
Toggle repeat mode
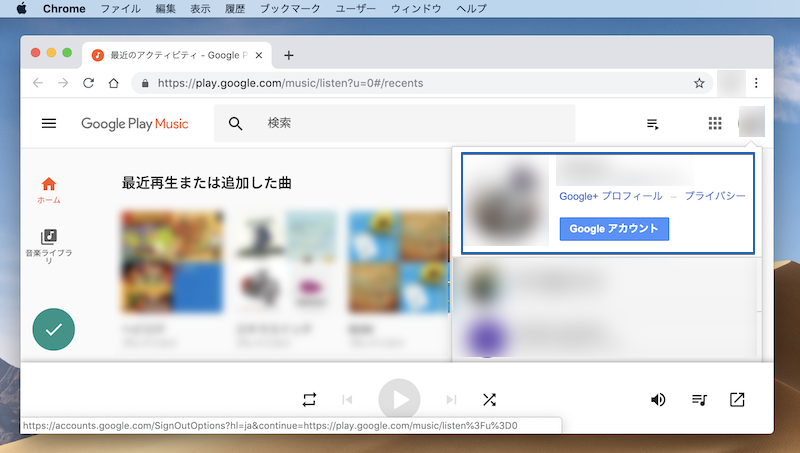[309, 400]
